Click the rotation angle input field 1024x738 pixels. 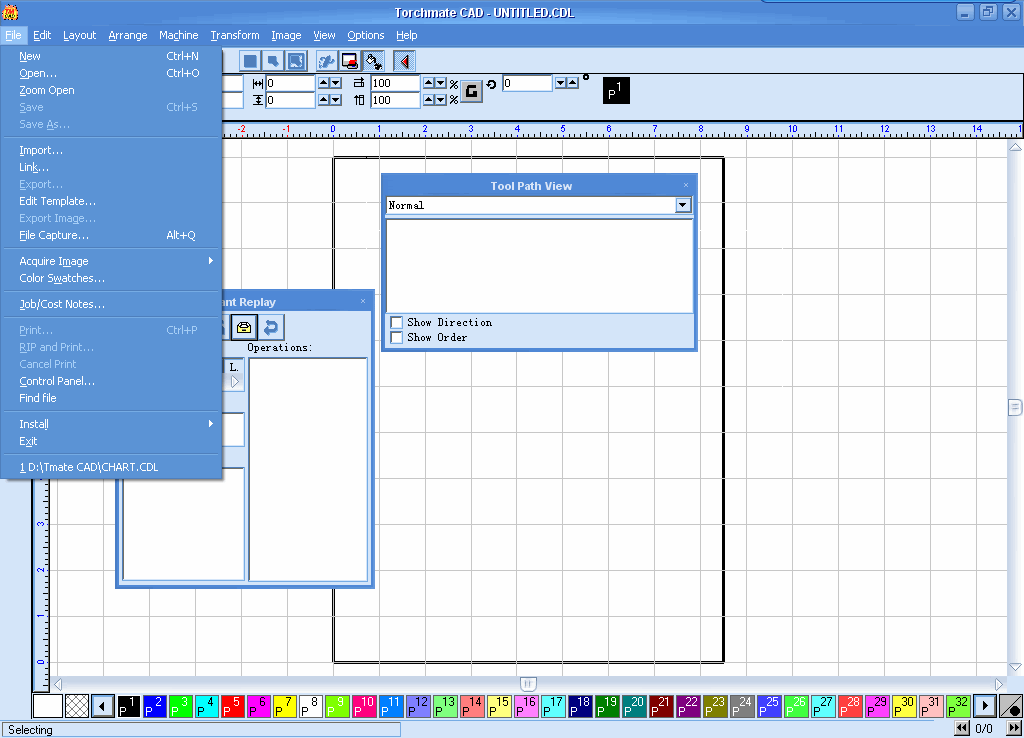527,83
